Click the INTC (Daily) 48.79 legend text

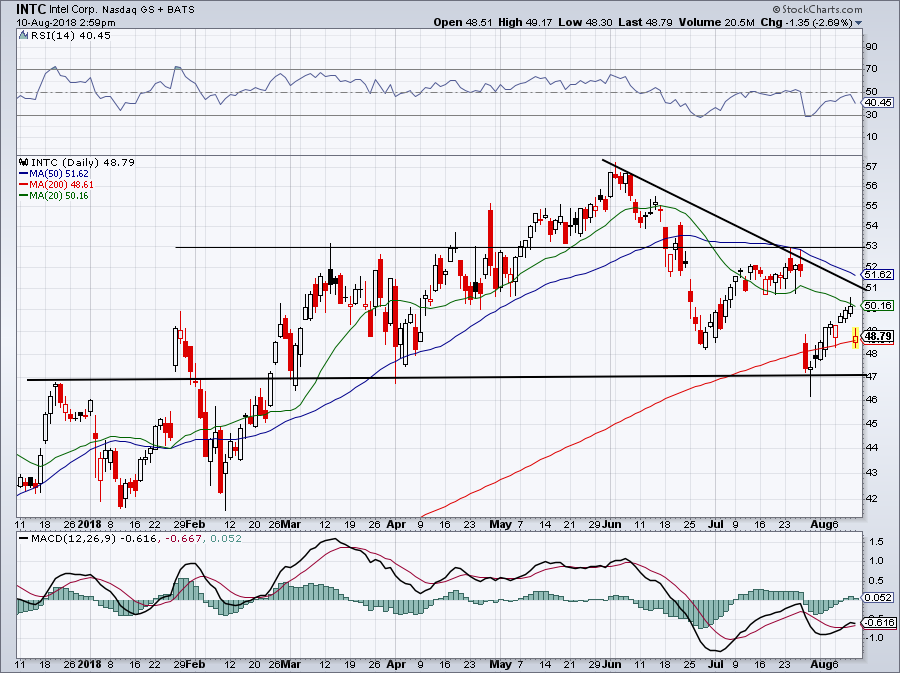(x=83, y=162)
